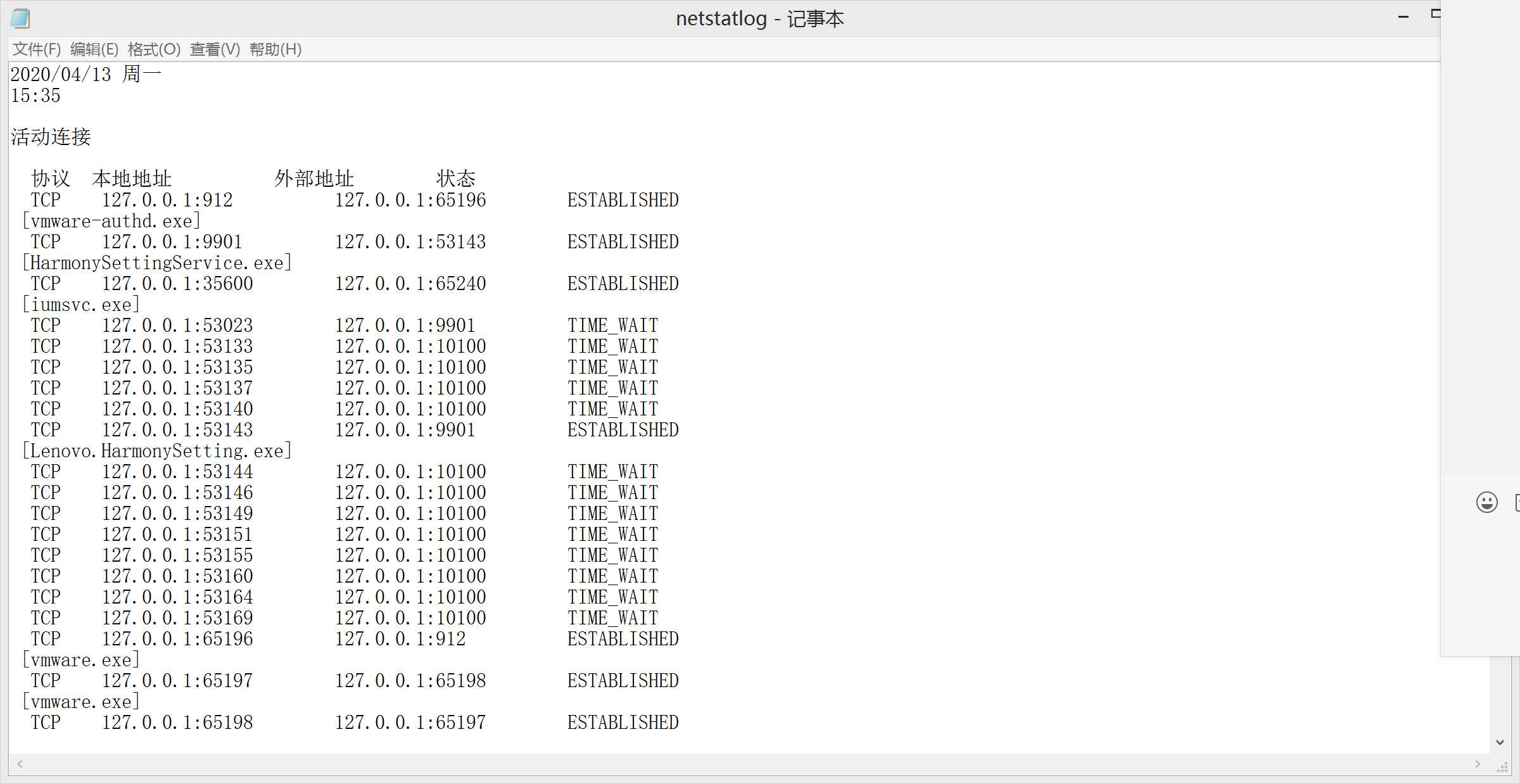Viewport: 1520px width, 784px height.
Task: Click local address 127.0.0.1:53137
Action: [x=177, y=388]
